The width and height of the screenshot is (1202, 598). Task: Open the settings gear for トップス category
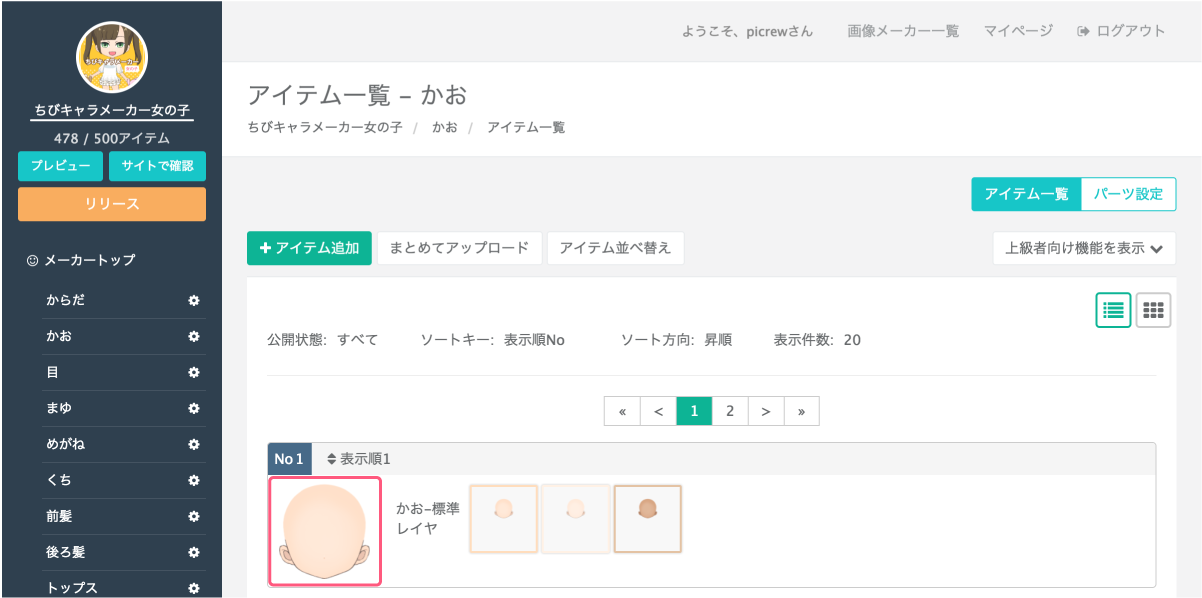tap(192, 588)
